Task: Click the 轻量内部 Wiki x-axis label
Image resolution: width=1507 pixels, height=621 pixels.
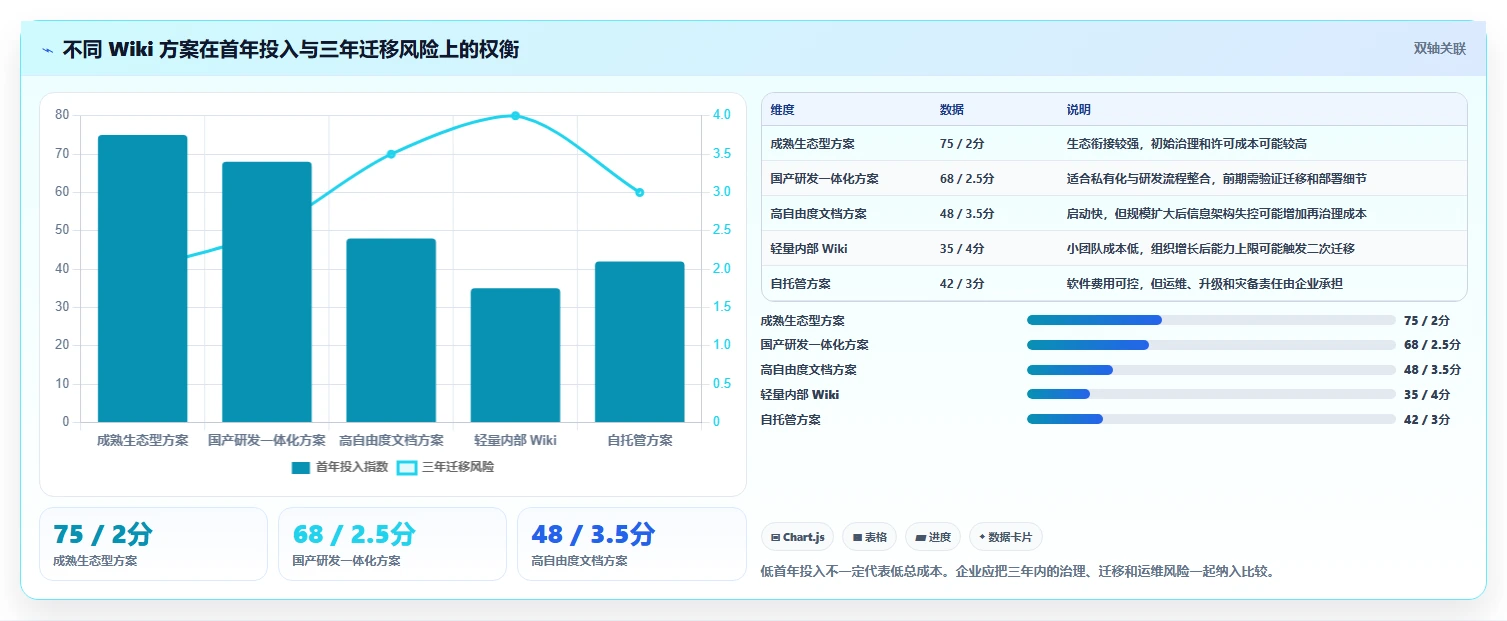Action: [515, 440]
